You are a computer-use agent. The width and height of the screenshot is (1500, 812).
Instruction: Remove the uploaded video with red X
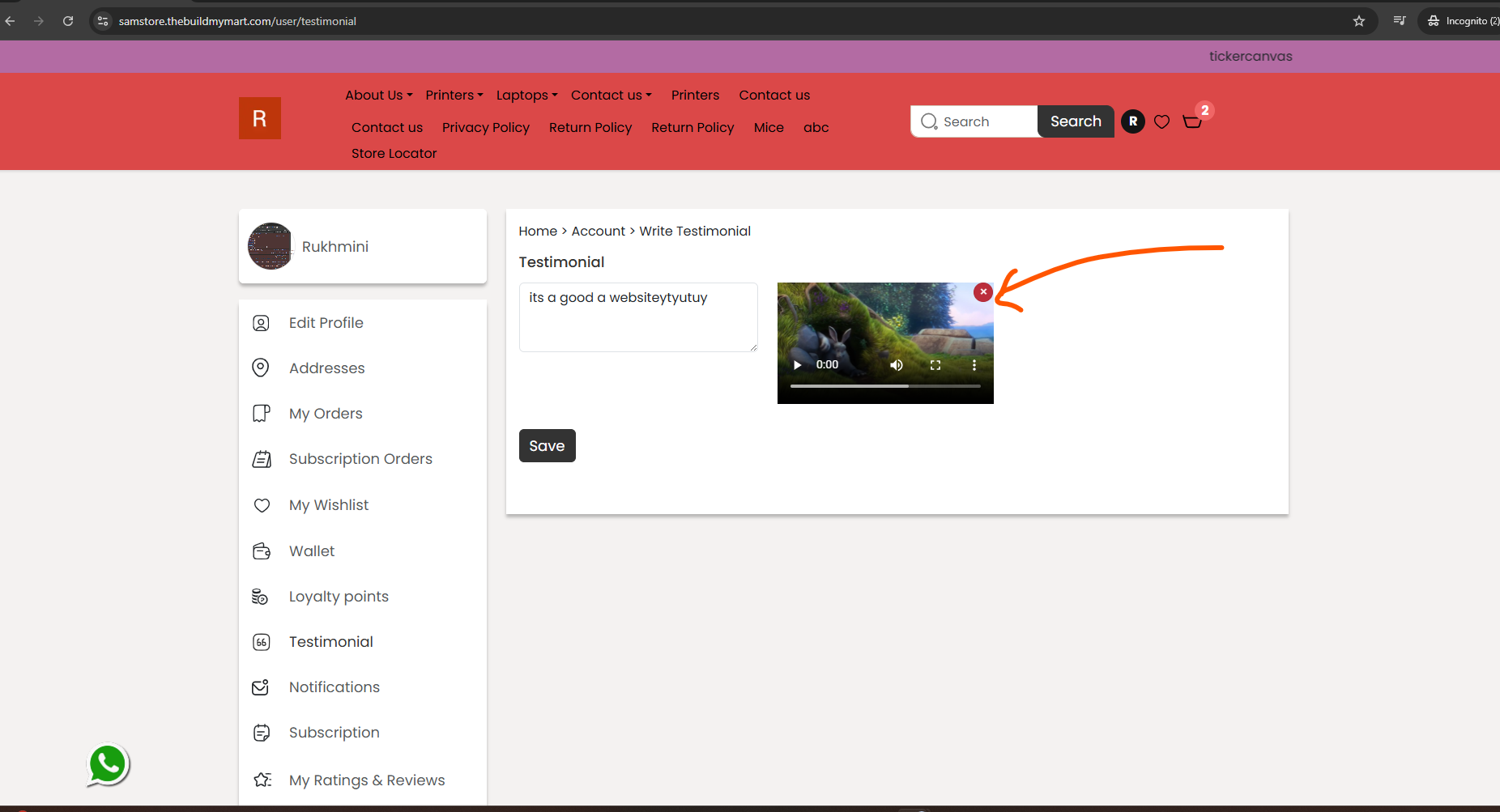982,292
